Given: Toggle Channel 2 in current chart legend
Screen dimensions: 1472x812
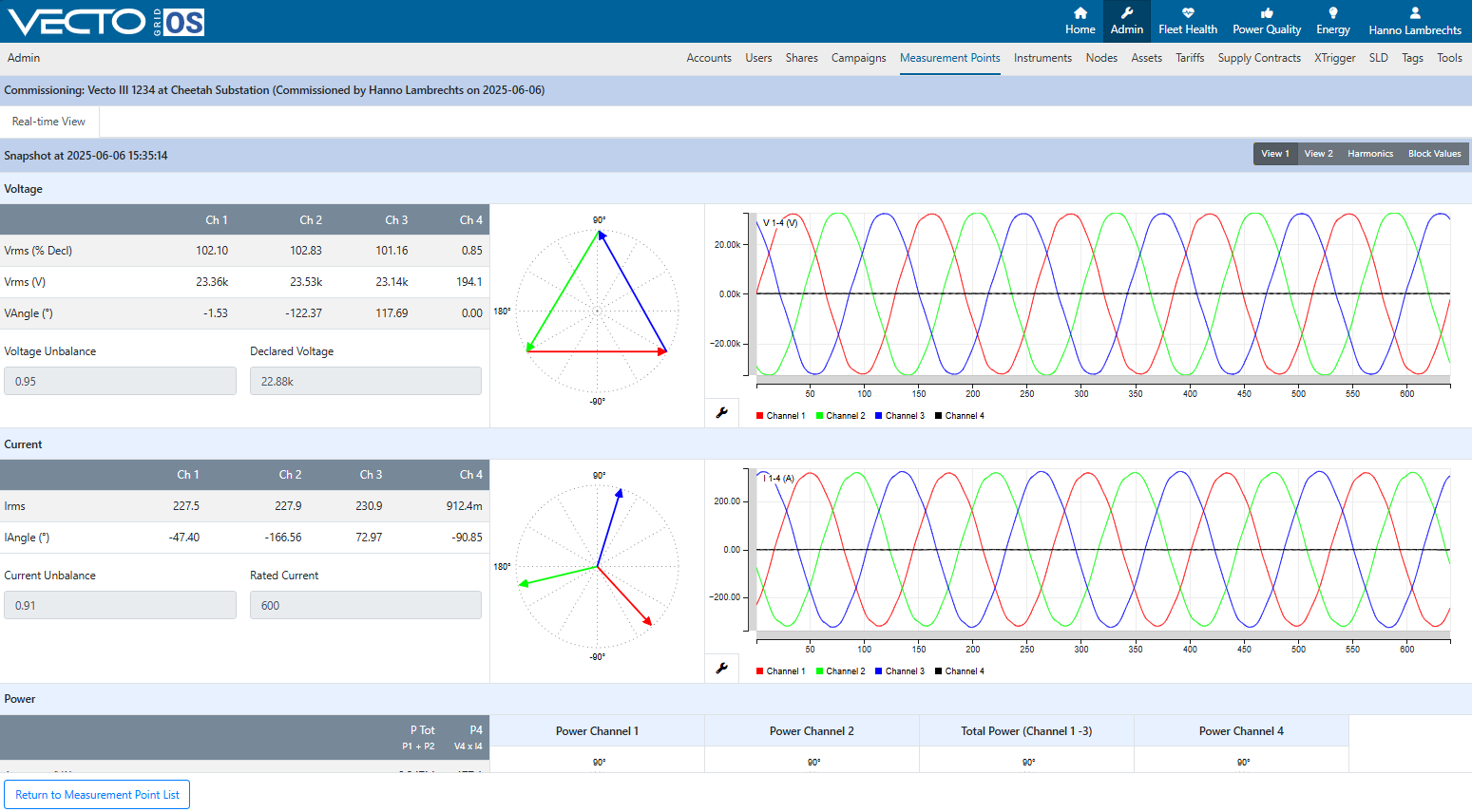Looking at the screenshot, I should tap(840, 671).
